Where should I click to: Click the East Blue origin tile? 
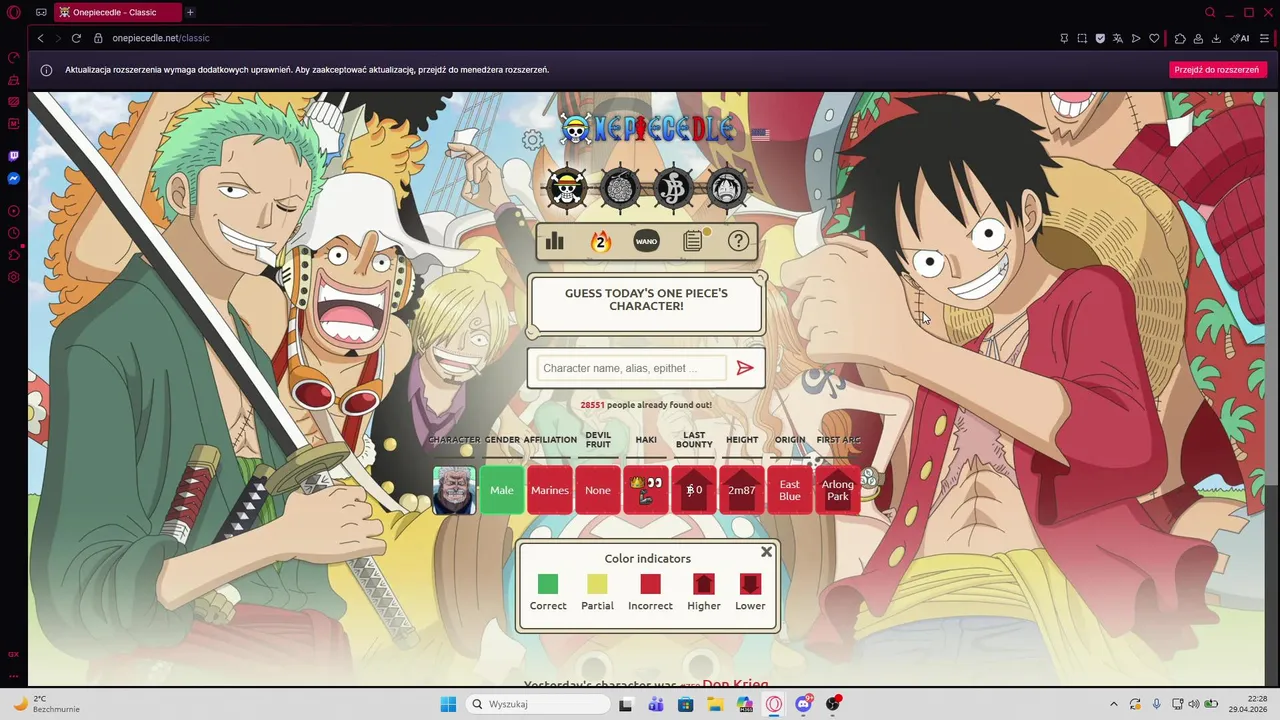point(790,490)
